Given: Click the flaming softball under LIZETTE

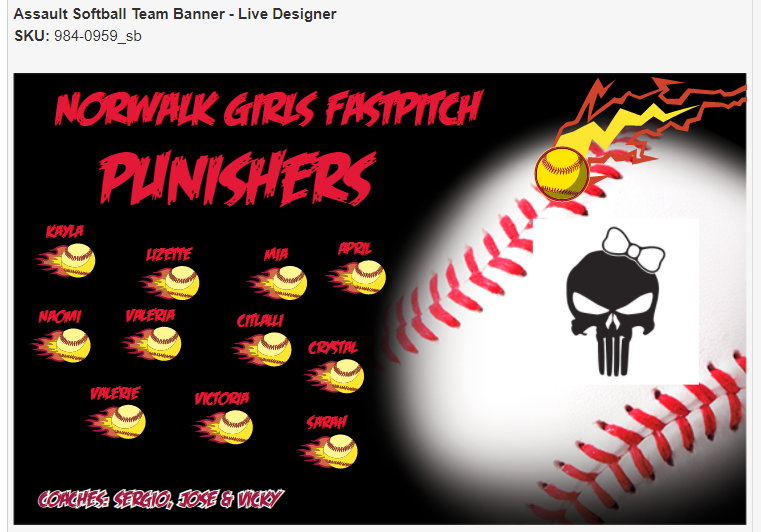Looking at the screenshot, I should [x=170, y=283].
